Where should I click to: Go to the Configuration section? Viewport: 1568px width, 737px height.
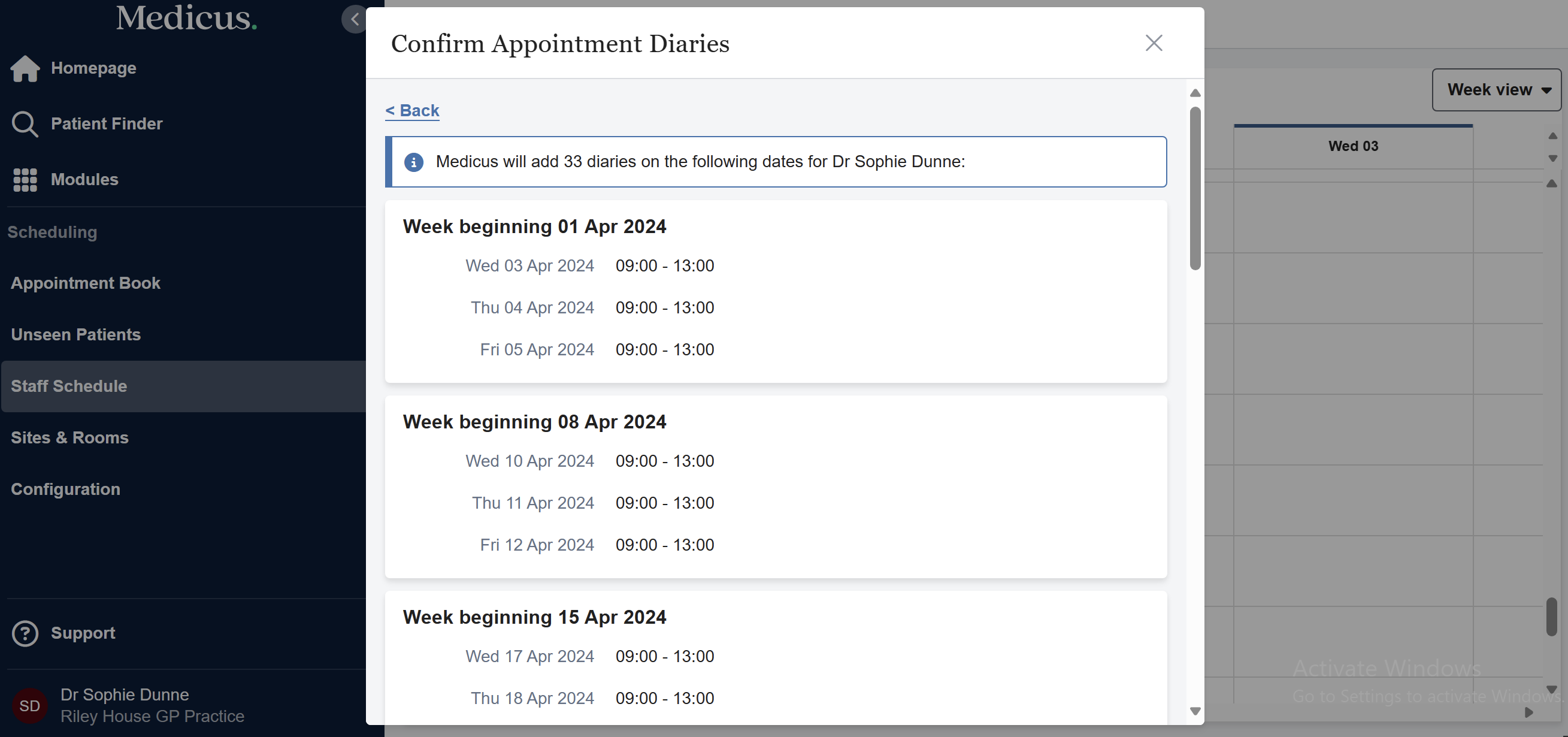coord(65,489)
